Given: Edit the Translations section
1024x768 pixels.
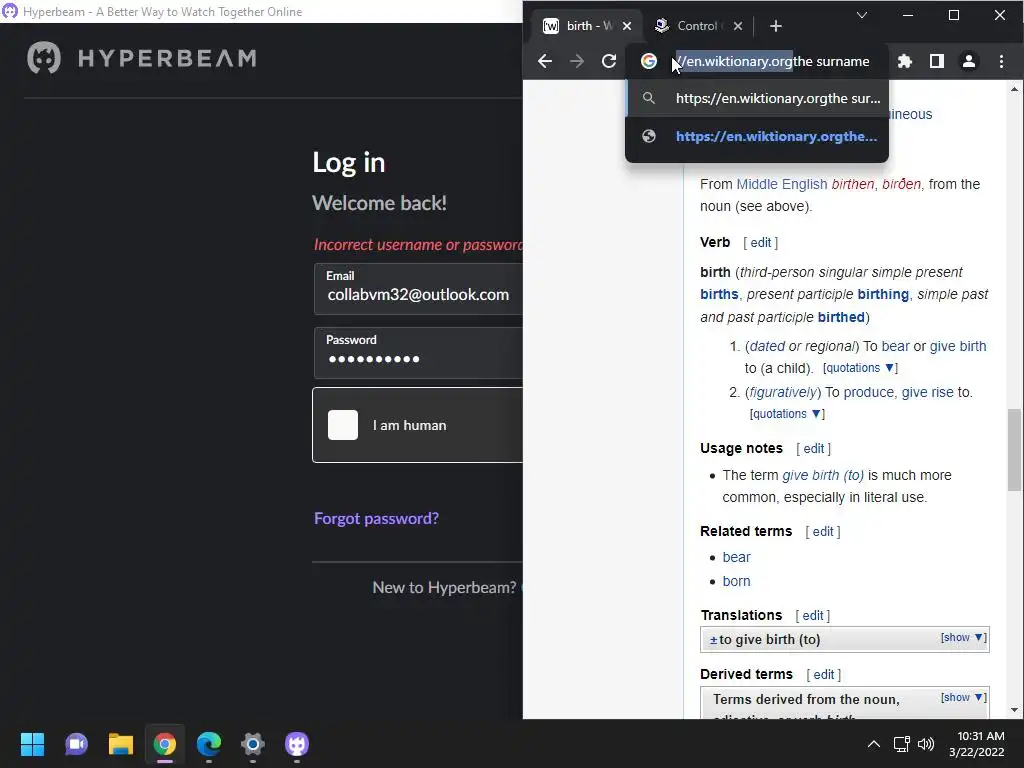Looking at the screenshot, I should click(812, 616).
